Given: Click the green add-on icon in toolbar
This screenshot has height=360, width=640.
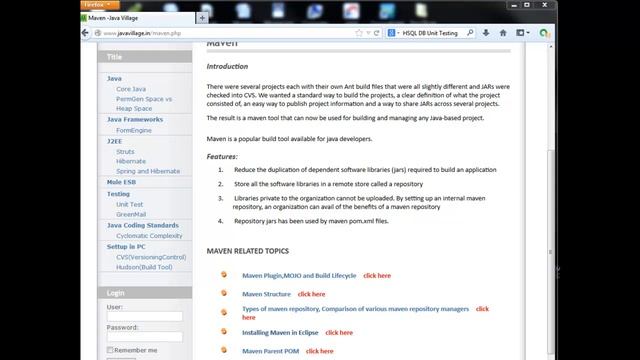Looking at the screenshot, I should (x=544, y=33).
